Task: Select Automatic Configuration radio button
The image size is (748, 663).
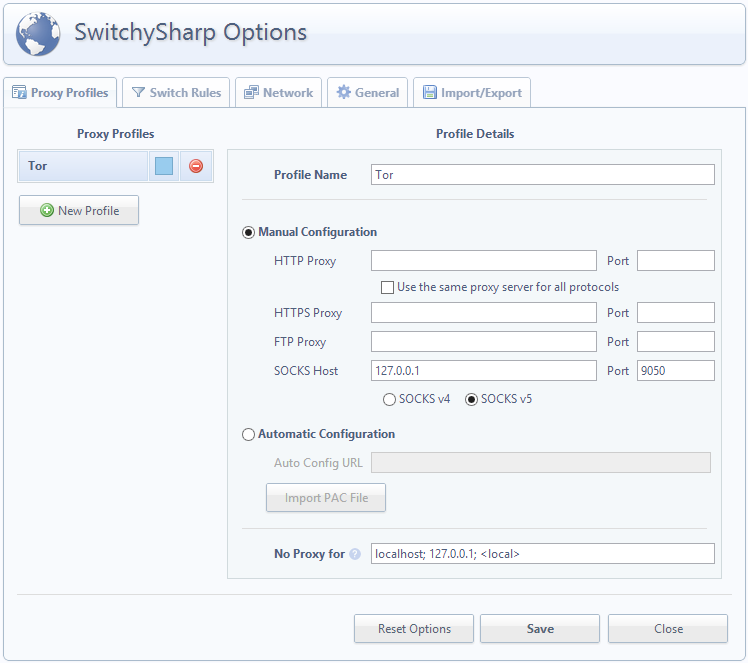Action: point(248,435)
